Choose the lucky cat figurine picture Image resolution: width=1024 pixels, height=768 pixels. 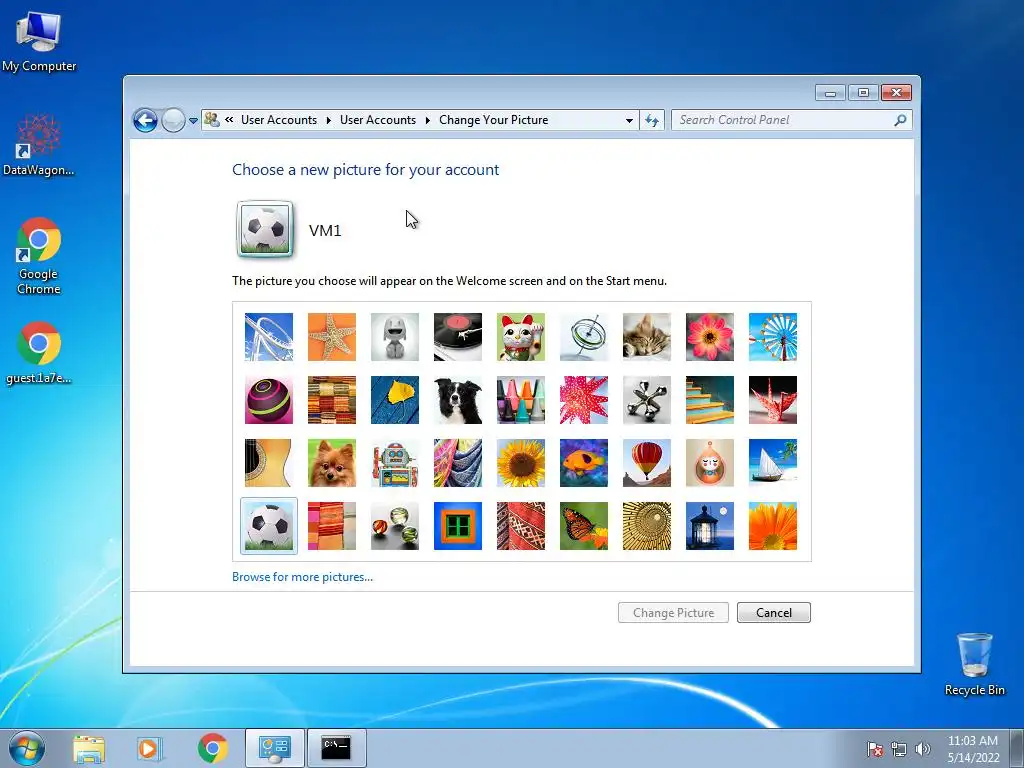(x=521, y=337)
